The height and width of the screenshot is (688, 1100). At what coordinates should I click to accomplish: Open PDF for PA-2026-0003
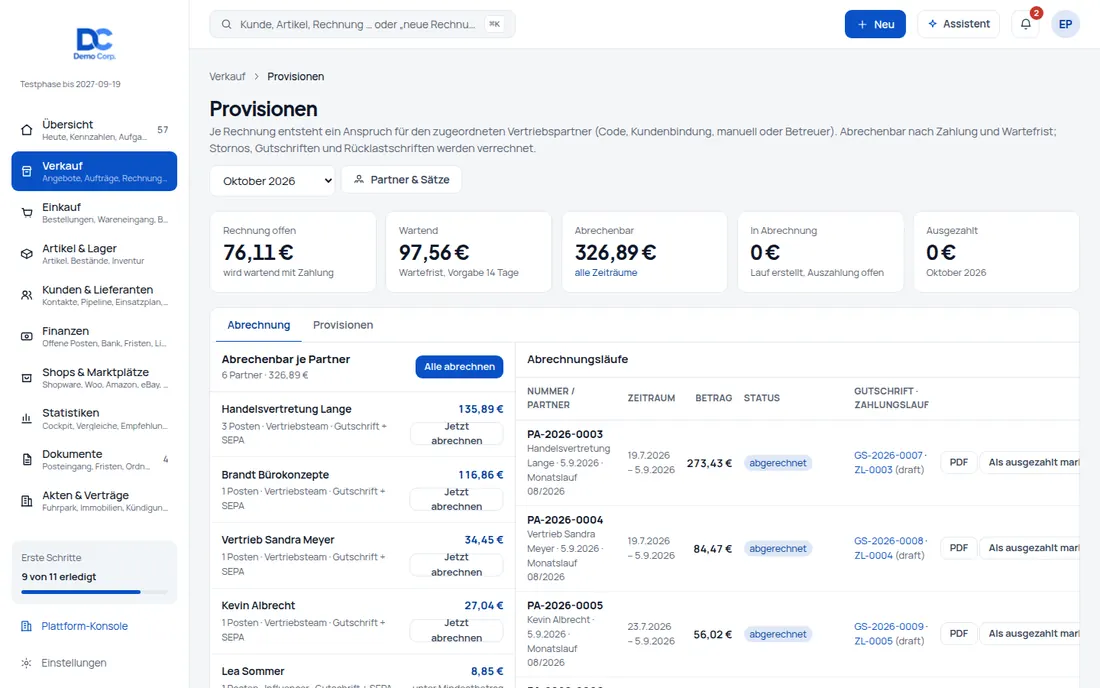tap(958, 462)
